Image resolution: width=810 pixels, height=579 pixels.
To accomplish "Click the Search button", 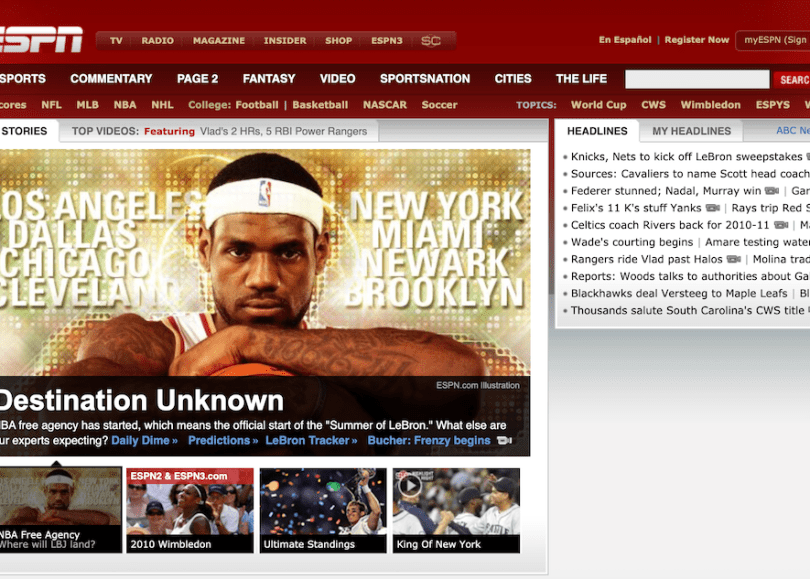I will (x=793, y=80).
